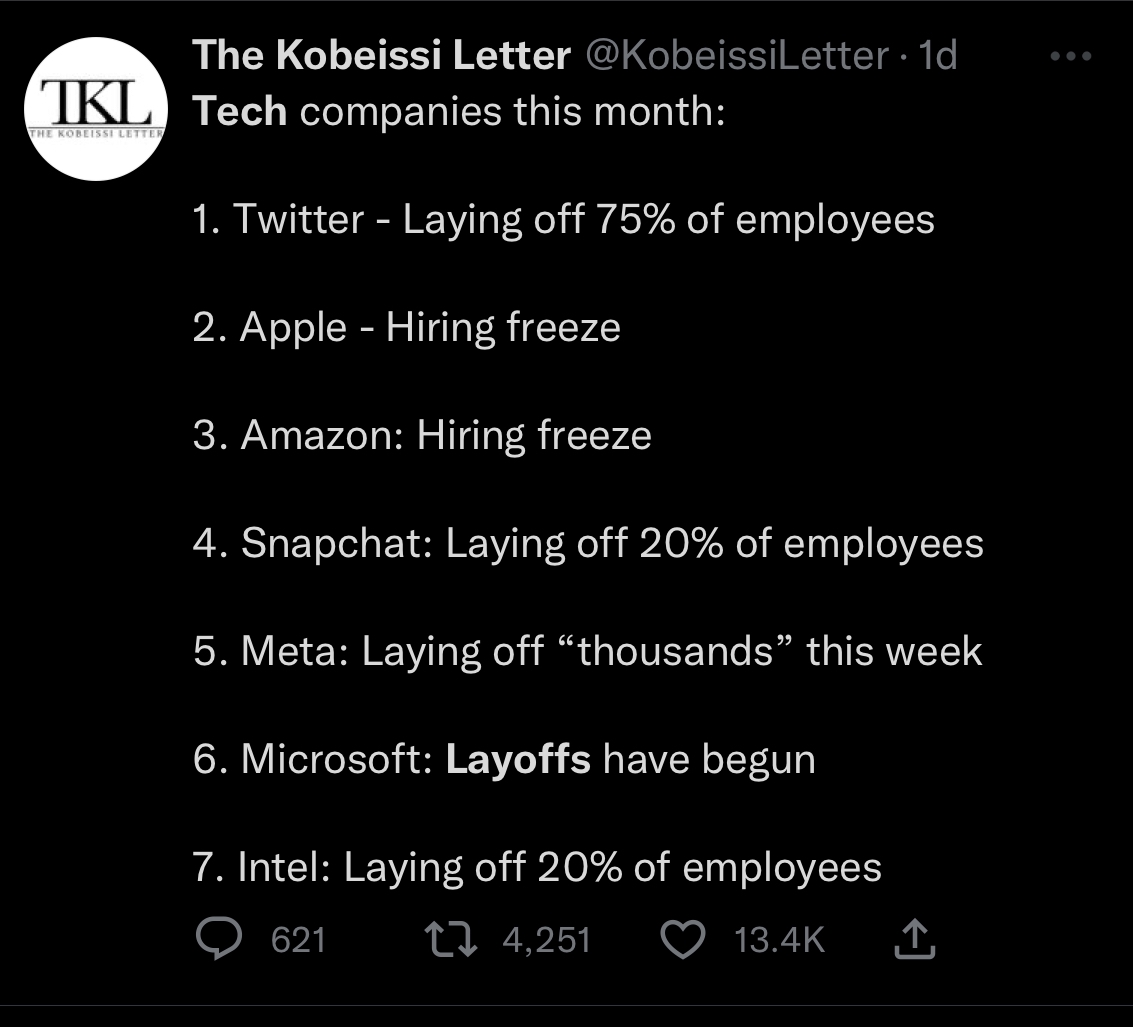This screenshot has height=1027, width=1133.
Task: Like the tweet with the heart icon
Action: (x=683, y=940)
